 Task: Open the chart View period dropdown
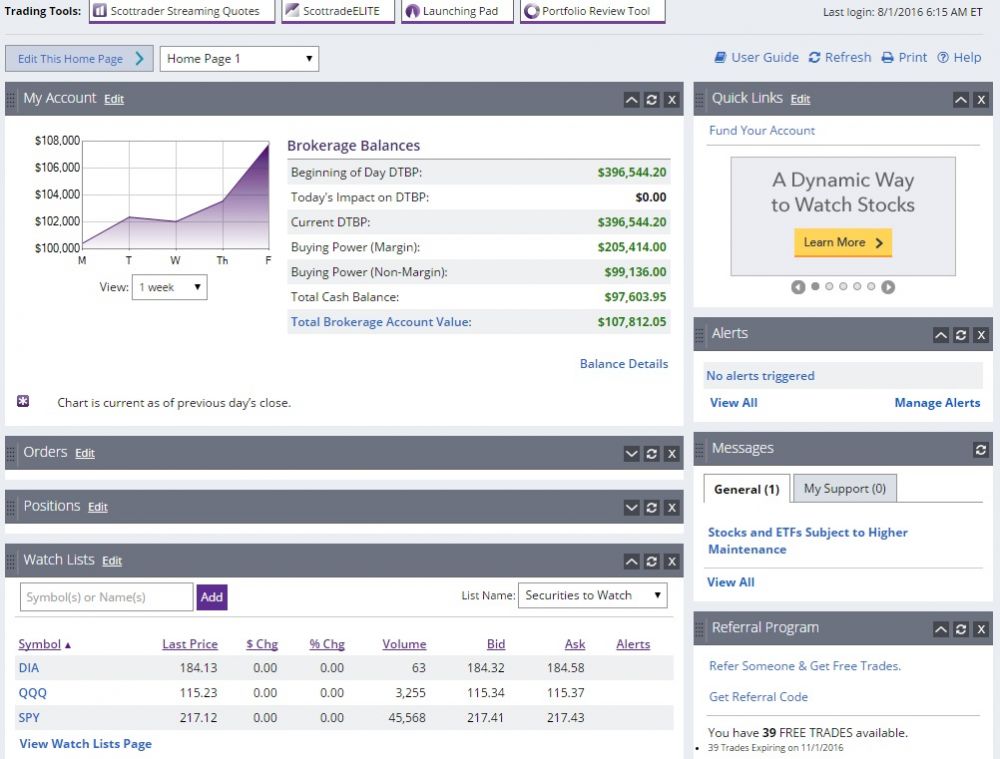pos(169,287)
